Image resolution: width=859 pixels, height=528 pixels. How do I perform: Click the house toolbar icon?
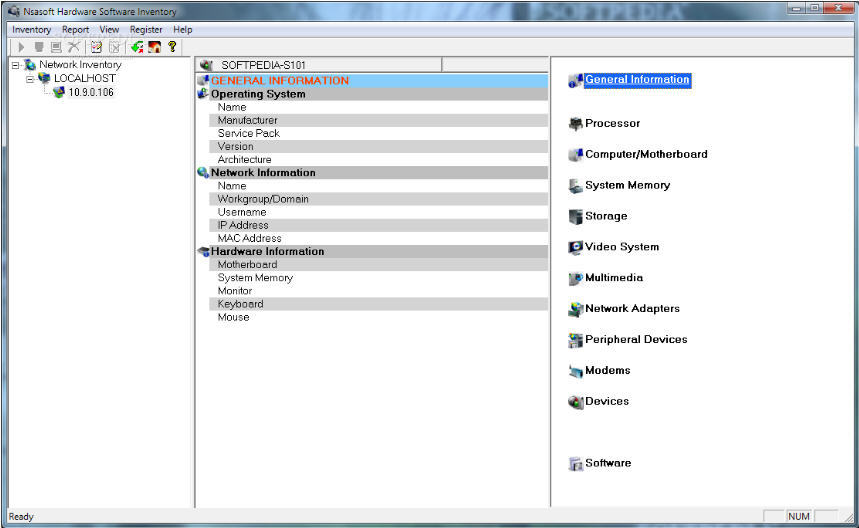[x=154, y=47]
